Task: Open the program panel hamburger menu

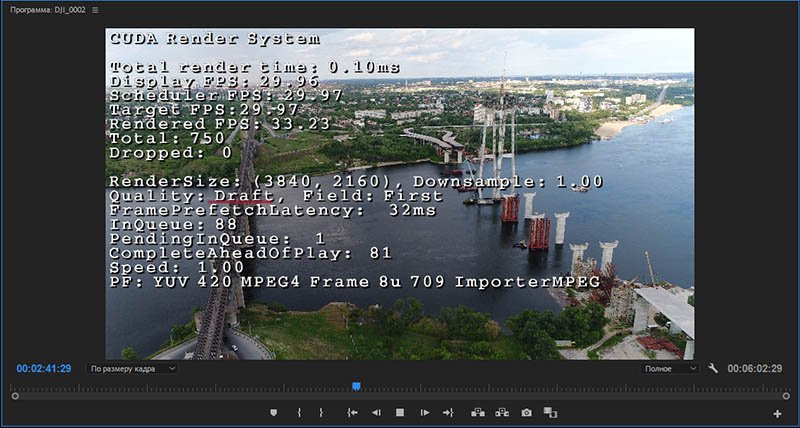Action: [x=95, y=10]
